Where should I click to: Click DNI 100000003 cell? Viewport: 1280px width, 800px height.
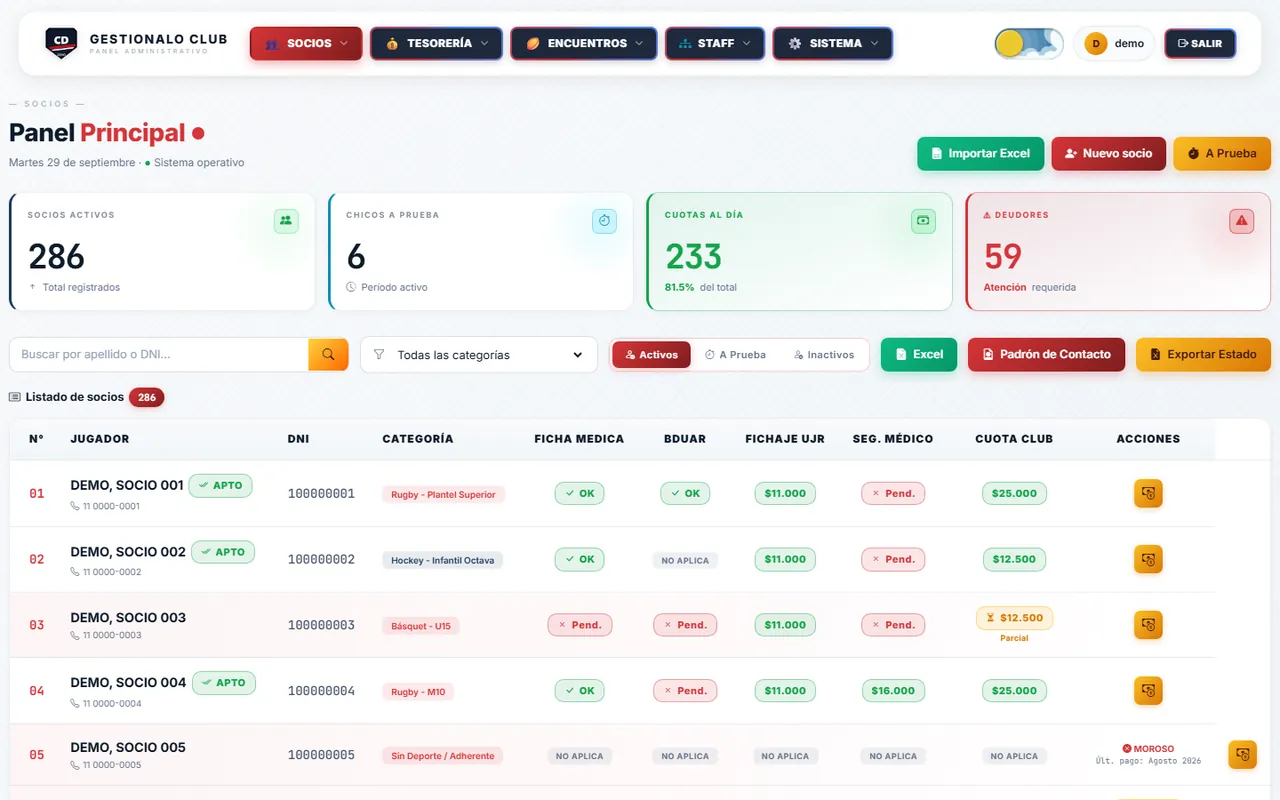click(321, 625)
